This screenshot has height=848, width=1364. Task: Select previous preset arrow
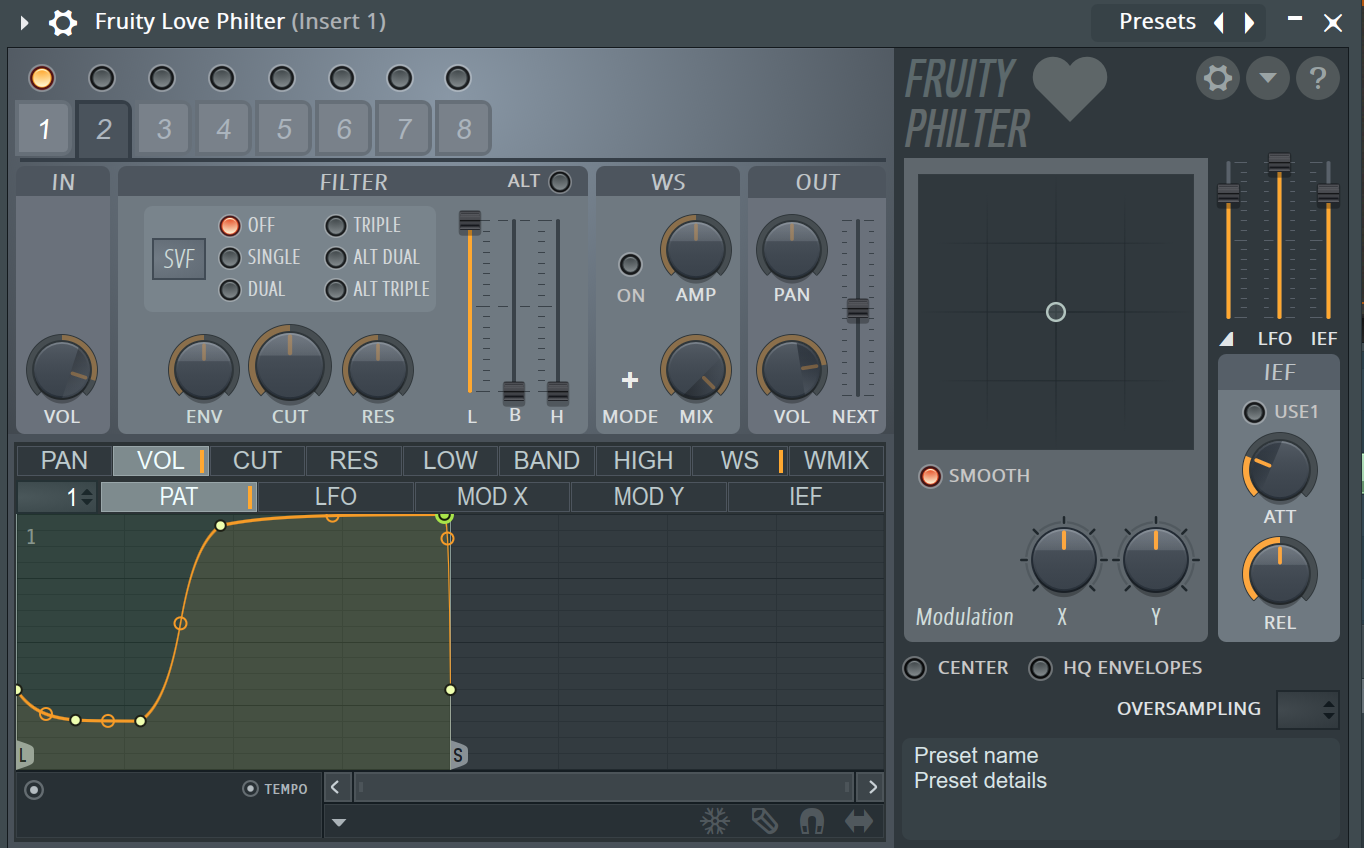coord(1218,22)
